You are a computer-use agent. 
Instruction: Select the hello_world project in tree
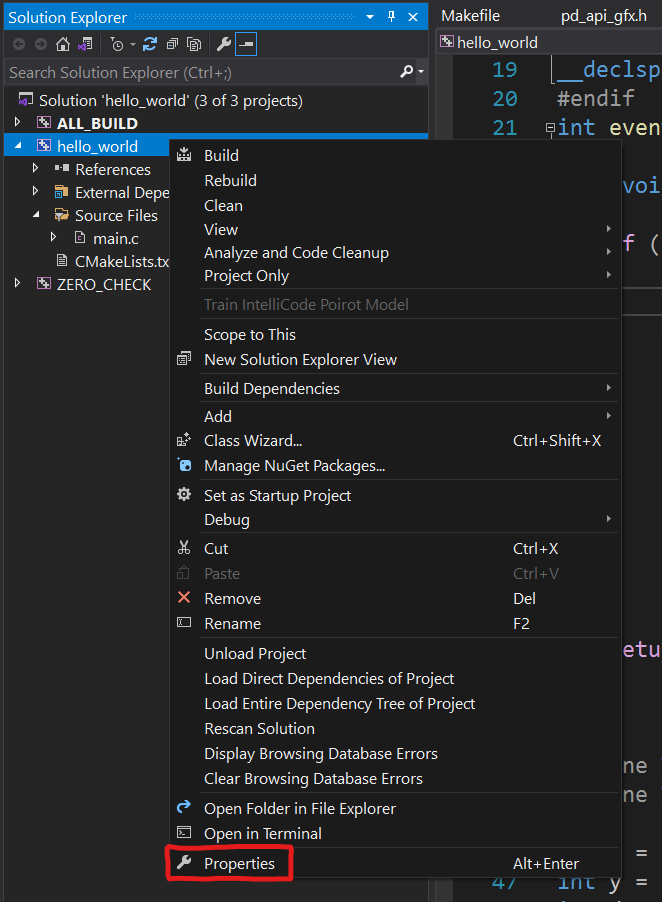point(97,147)
